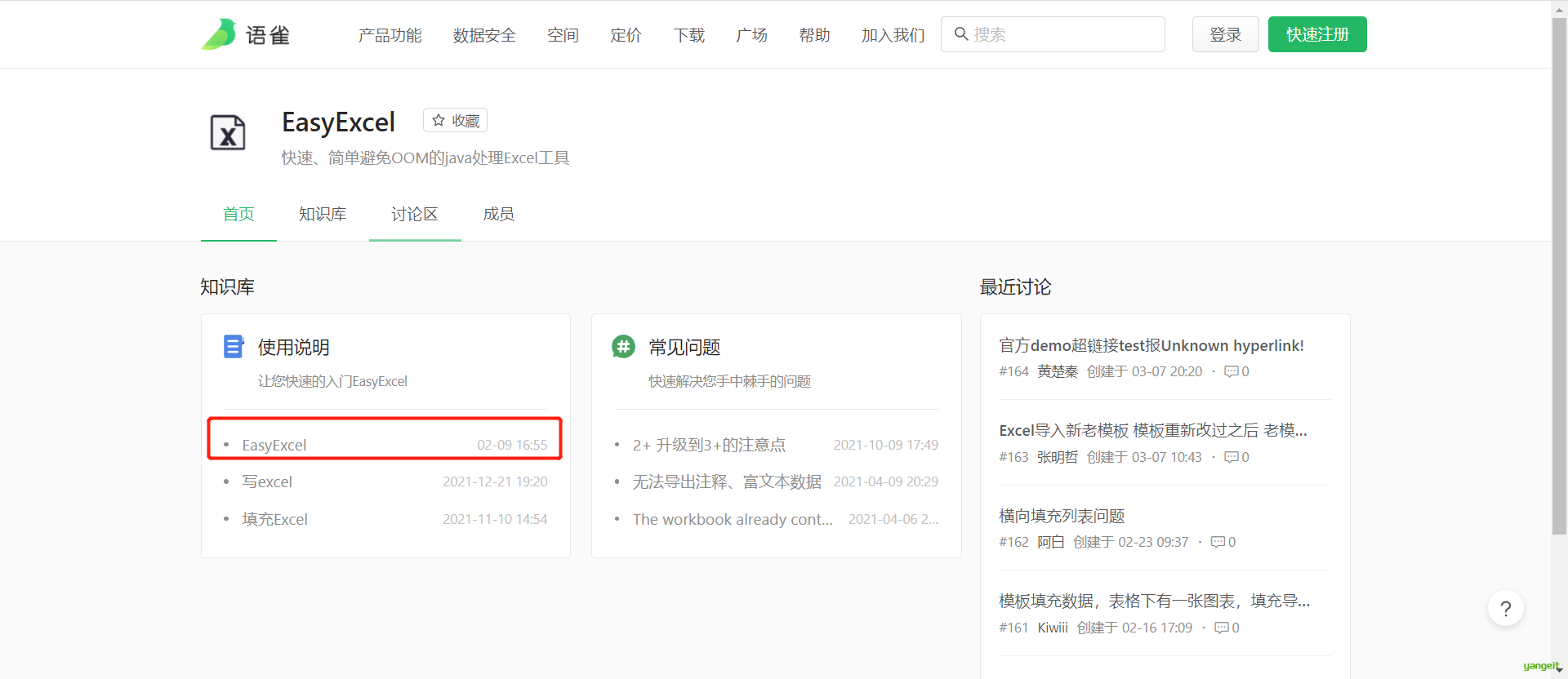This screenshot has width=1568, height=679.
Task: Open discussion 横向填充列表问题
Action: tap(1062, 516)
